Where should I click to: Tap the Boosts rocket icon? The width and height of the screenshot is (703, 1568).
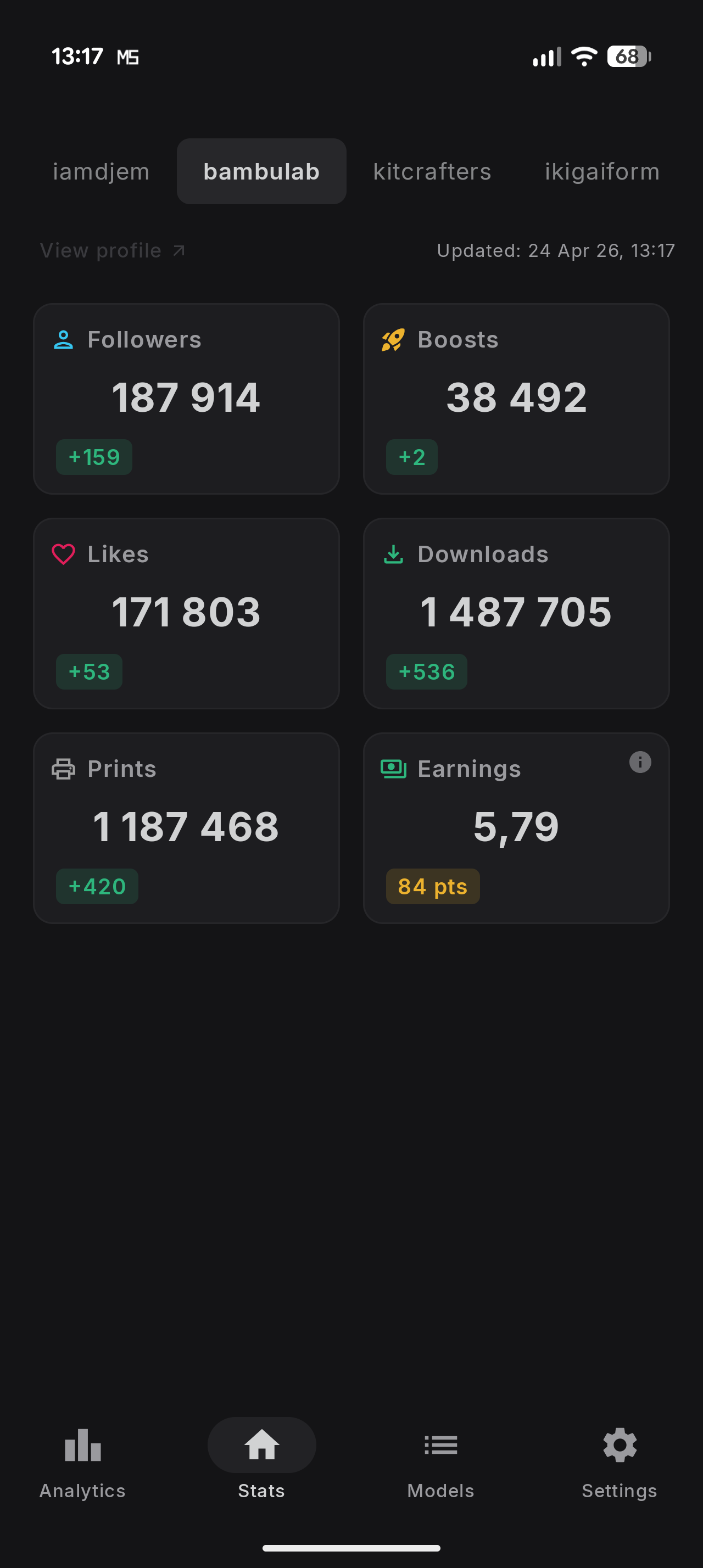click(393, 340)
